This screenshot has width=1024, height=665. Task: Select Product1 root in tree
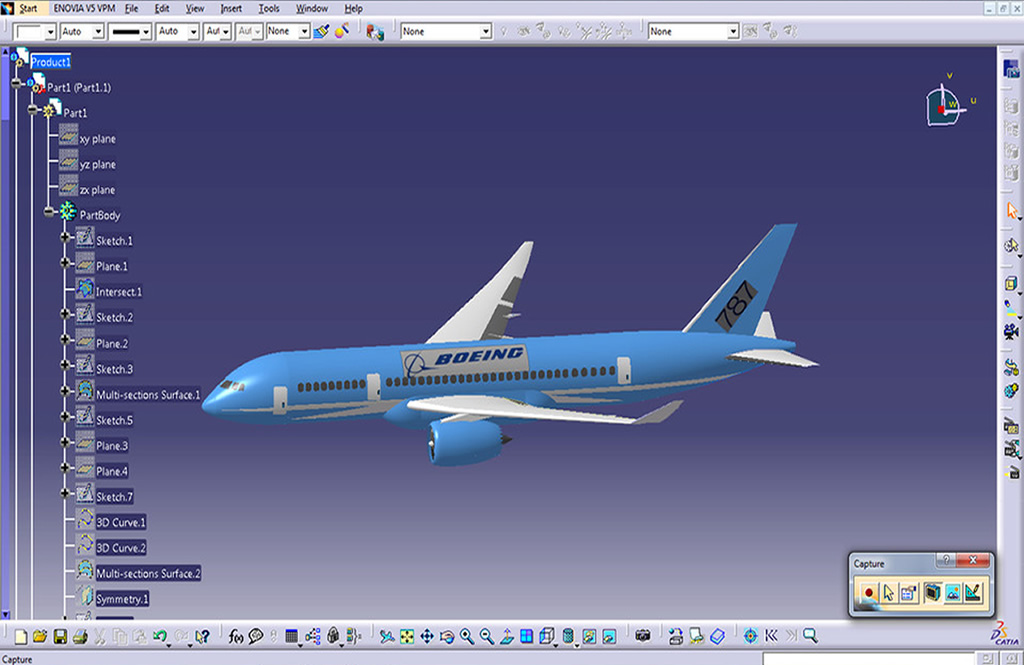(x=50, y=62)
